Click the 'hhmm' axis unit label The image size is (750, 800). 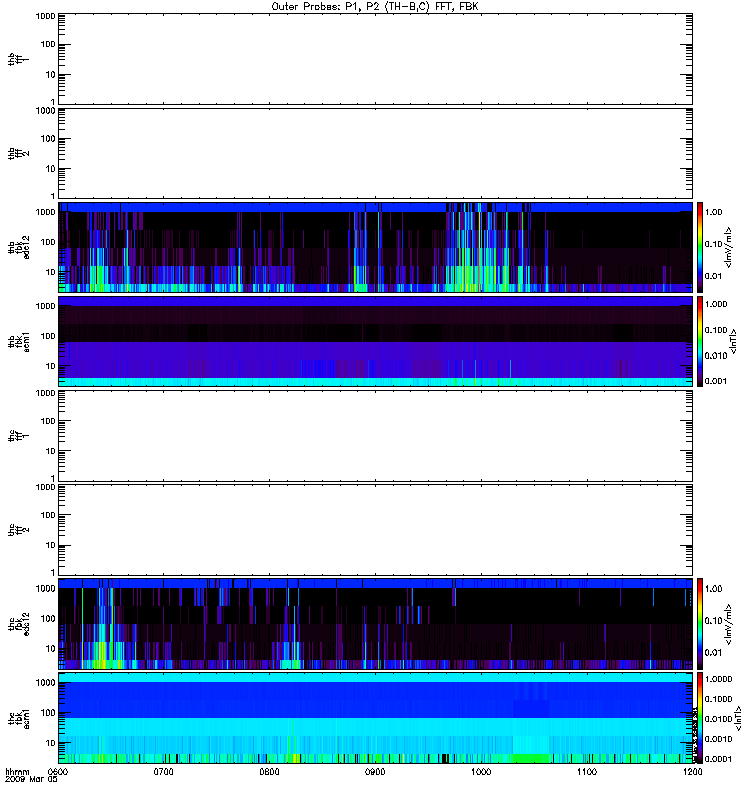click(x=17, y=771)
